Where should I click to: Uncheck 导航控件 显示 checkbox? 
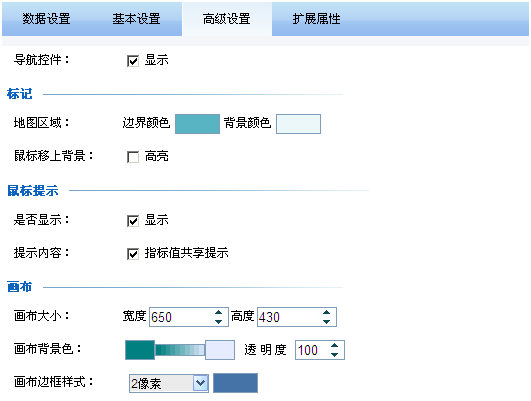click(x=133, y=61)
